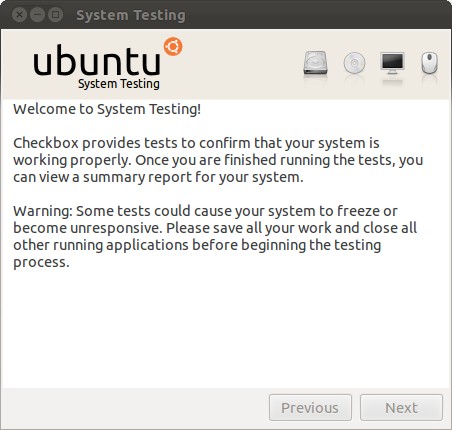452x430 pixels.
Task: Click the word 'process.' in warning text
Action: [41, 262]
